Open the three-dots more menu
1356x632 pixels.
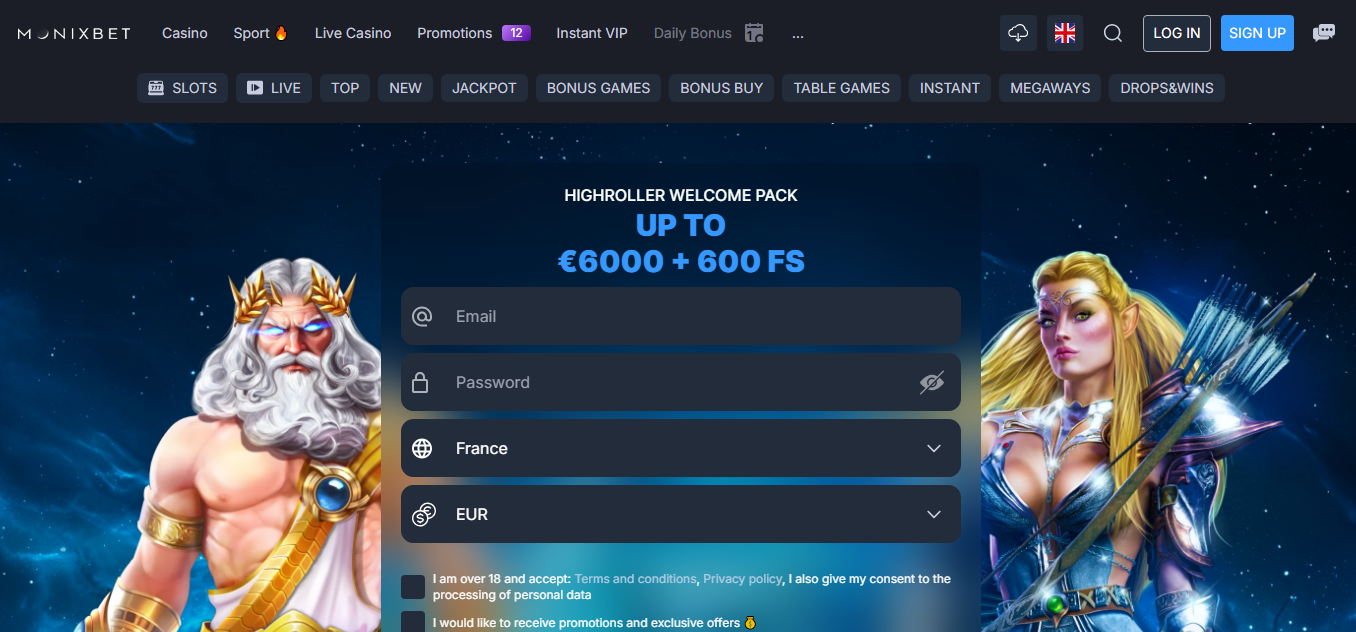click(798, 33)
